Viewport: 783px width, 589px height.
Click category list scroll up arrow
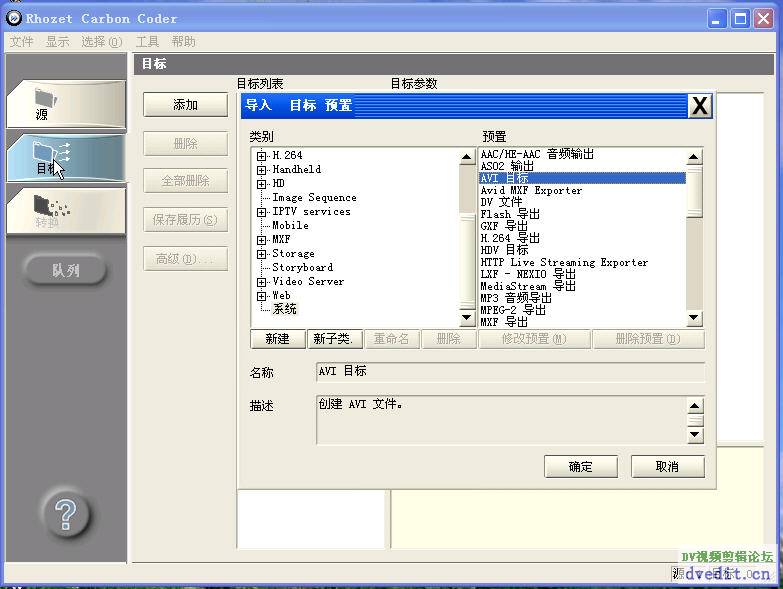click(x=466, y=158)
